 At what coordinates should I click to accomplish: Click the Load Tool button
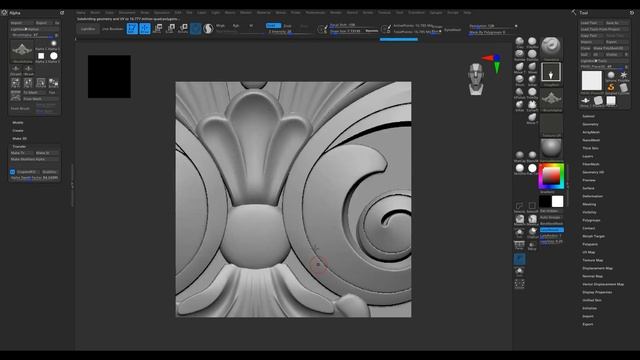pos(591,23)
